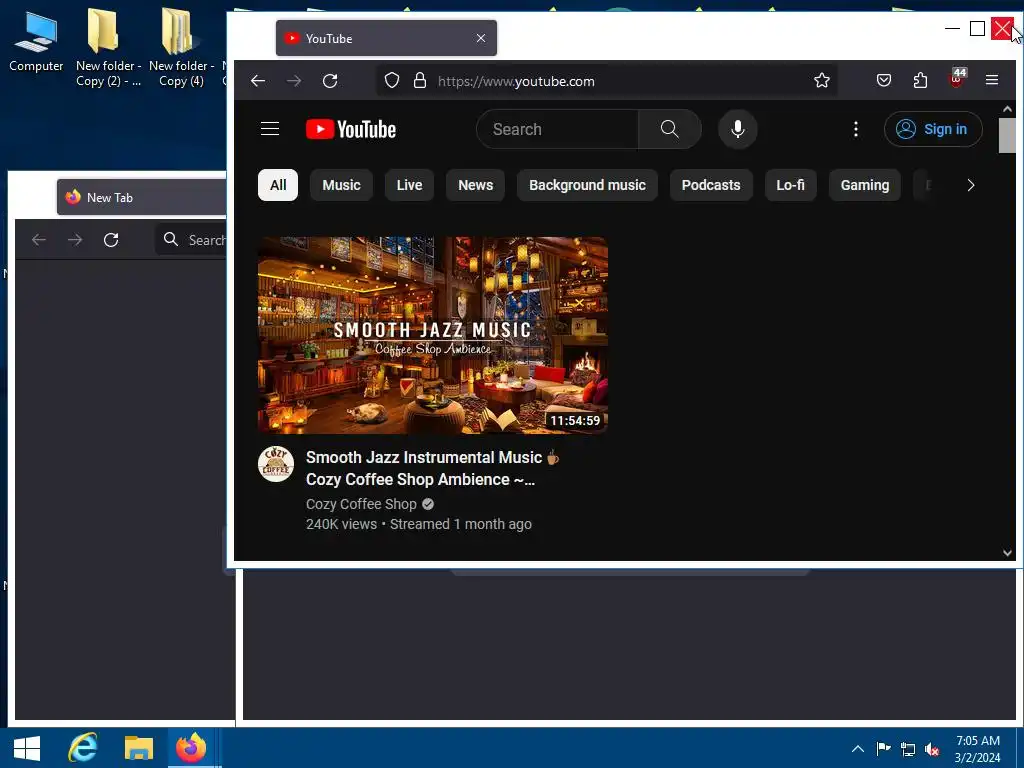
Task: Show hidden tray icons chevron
Action: [x=858, y=749]
